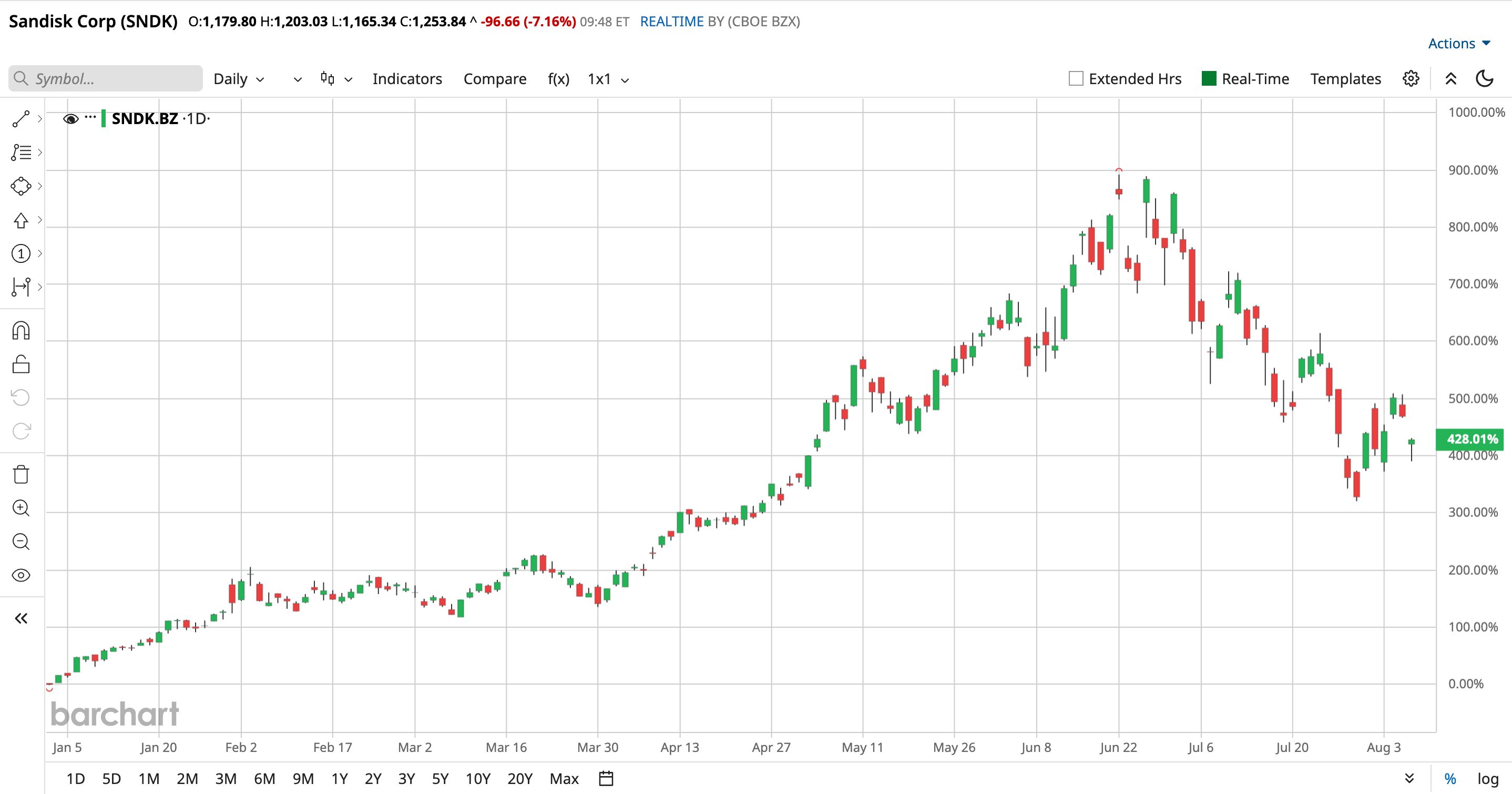This screenshot has width=1512, height=794.
Task: Expand the numbered label tool submenu arrow
Action: (39, 253)
